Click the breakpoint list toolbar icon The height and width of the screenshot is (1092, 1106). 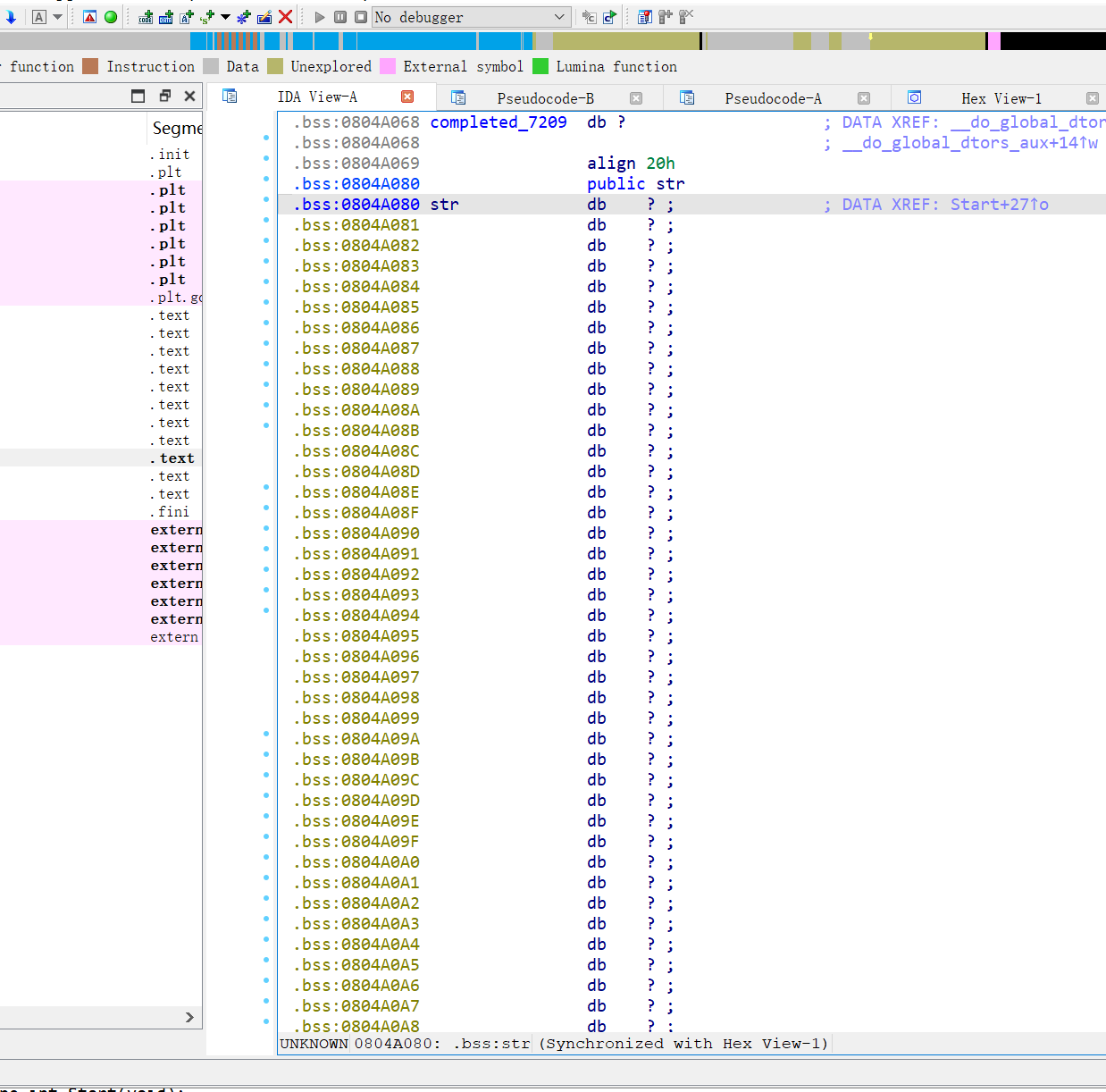coord(644,17)
